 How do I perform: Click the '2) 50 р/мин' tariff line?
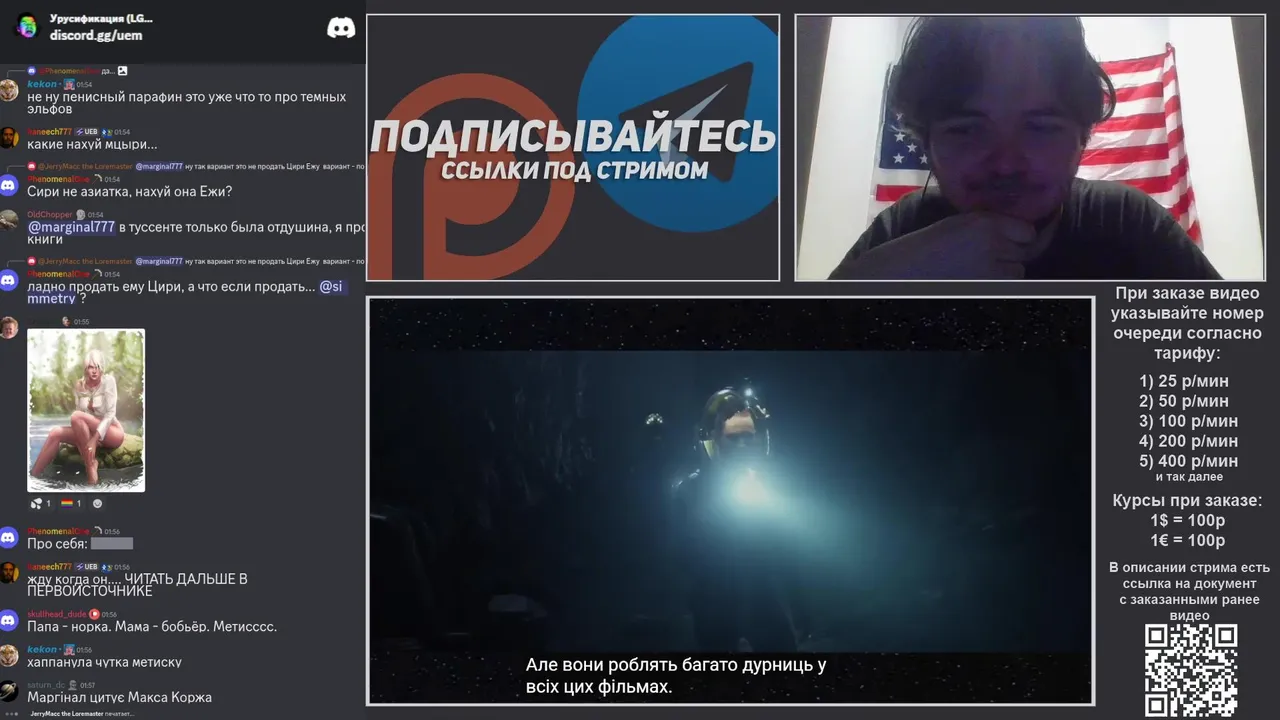click(x=1184, y=401)
